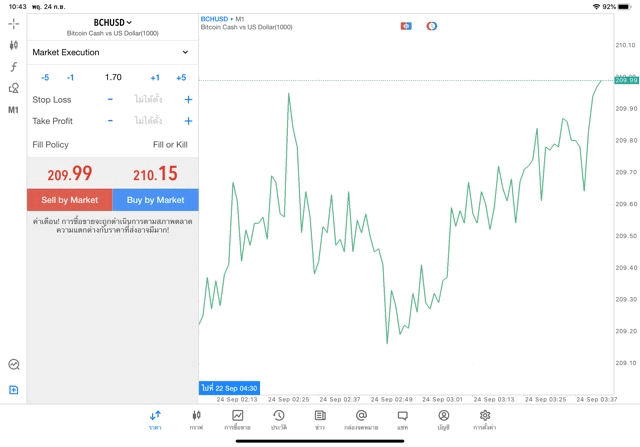Screen dimensions: 640x447
Task: Tap the 209.99 sell price
Action: tap(70, 173)
